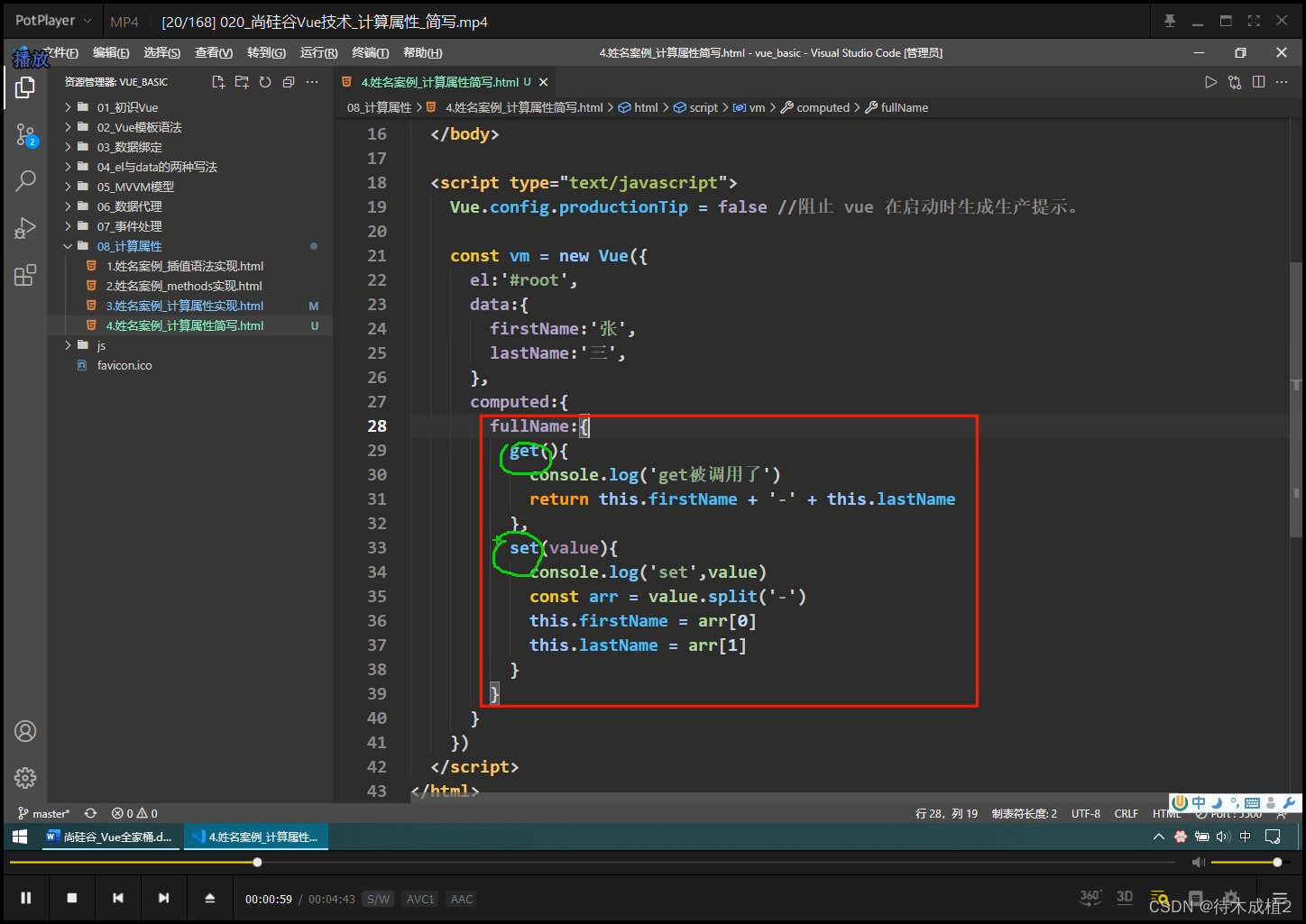Click UTF-8 encoding in status bar
1306x924 pixels.
click(1086, 813)
